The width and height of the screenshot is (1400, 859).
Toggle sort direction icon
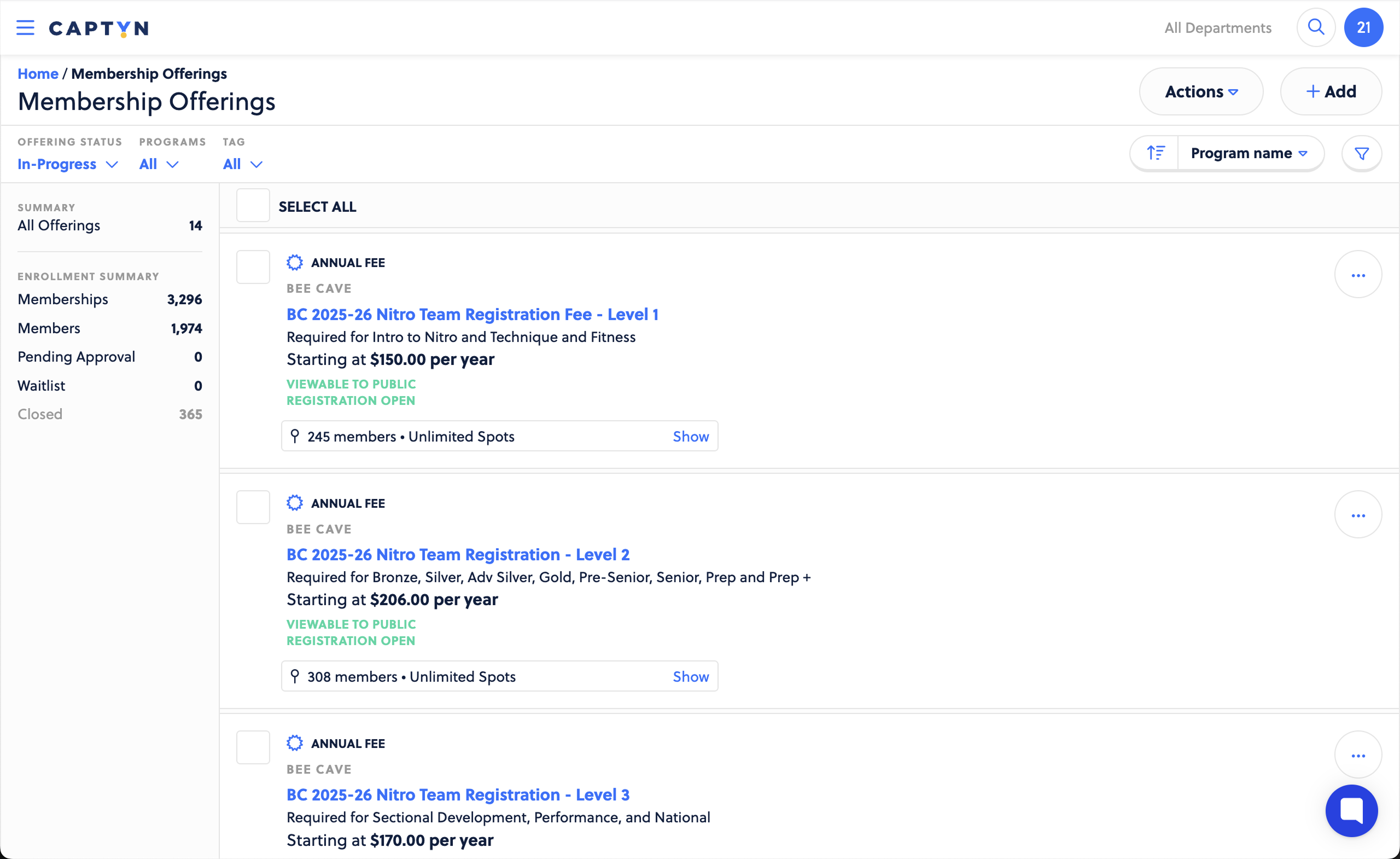click(1155, 153)
